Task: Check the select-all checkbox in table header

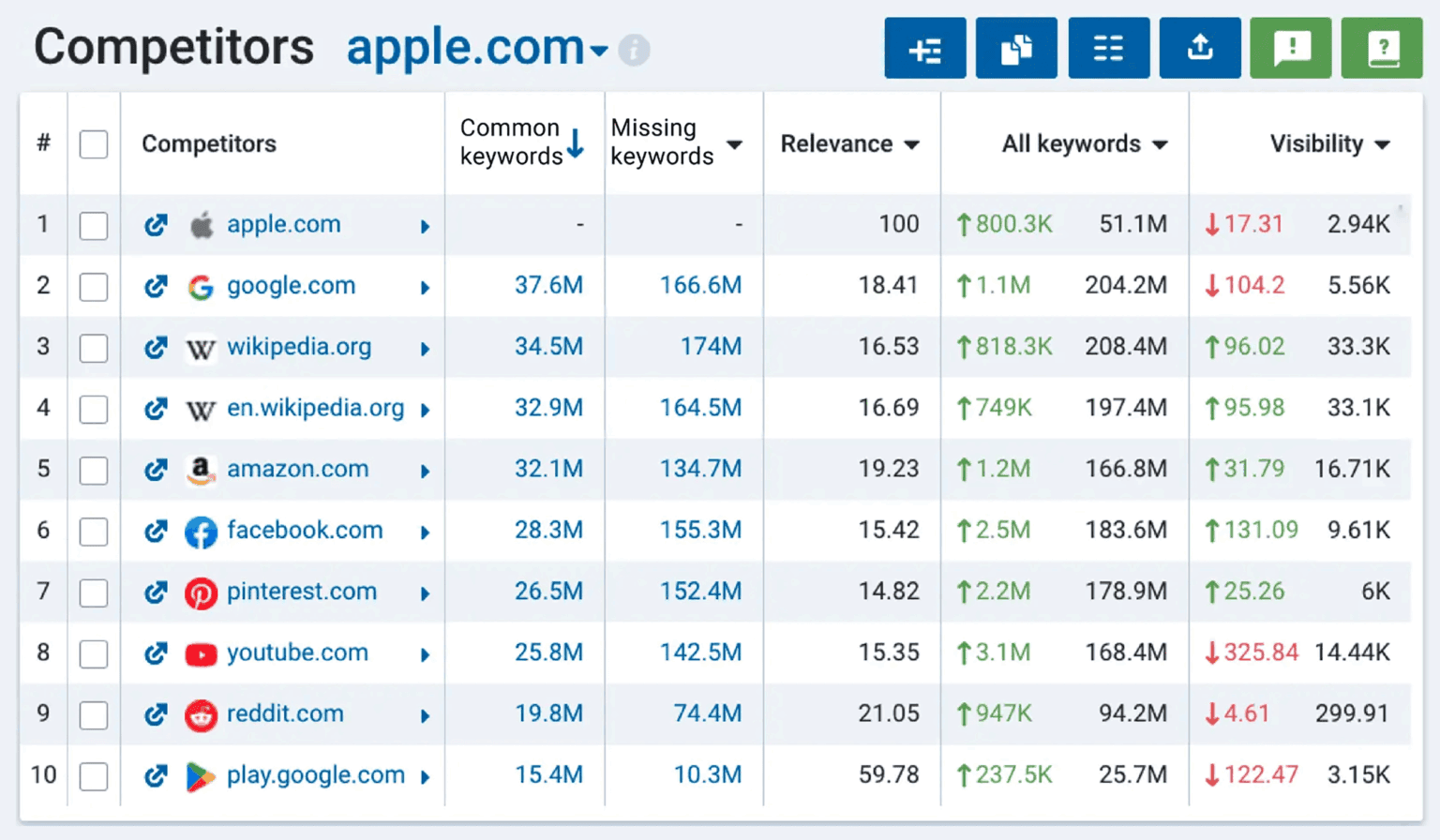Action: (x=93, y=144)
